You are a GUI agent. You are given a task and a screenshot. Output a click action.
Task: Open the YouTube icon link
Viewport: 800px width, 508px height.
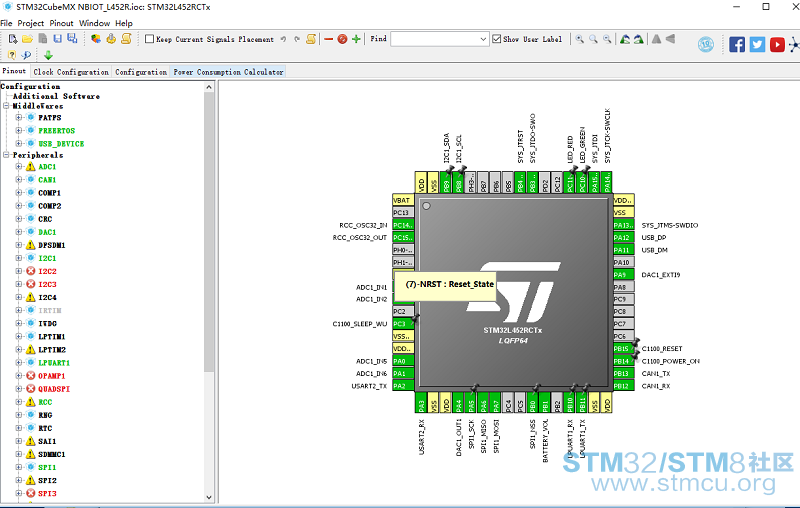777,45
